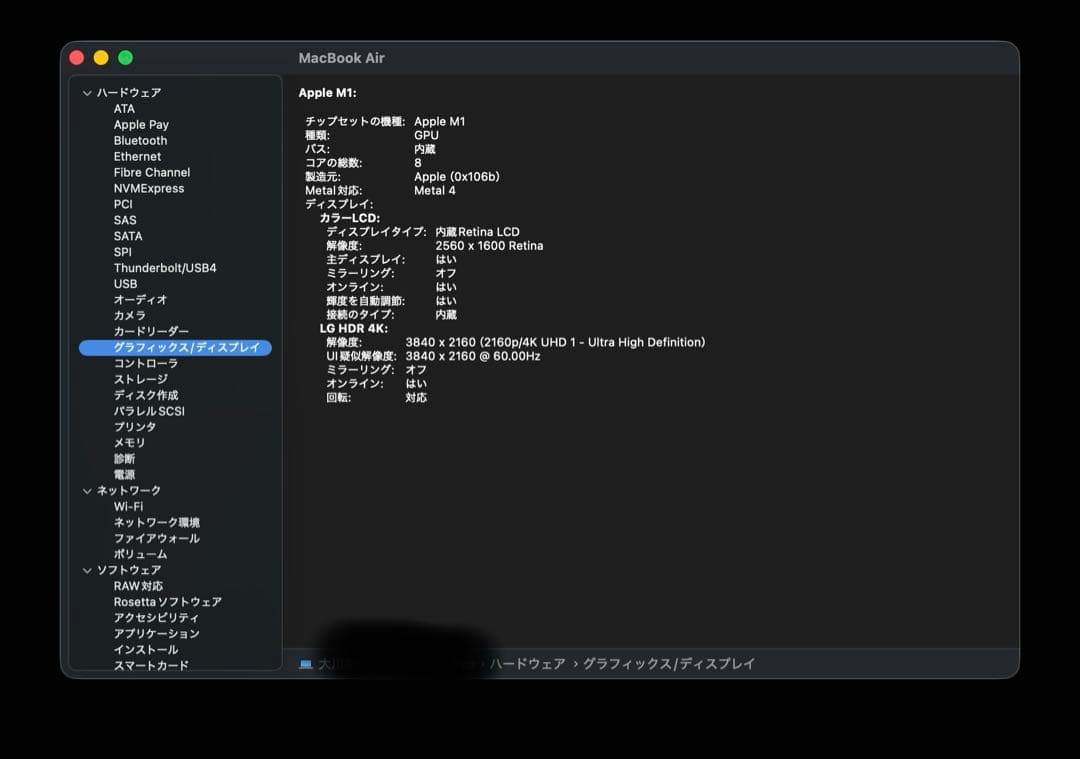Select ネットワーク環境 in the sidebar
The width and height of the screenshot is (1080, 759).
[156, 522]
